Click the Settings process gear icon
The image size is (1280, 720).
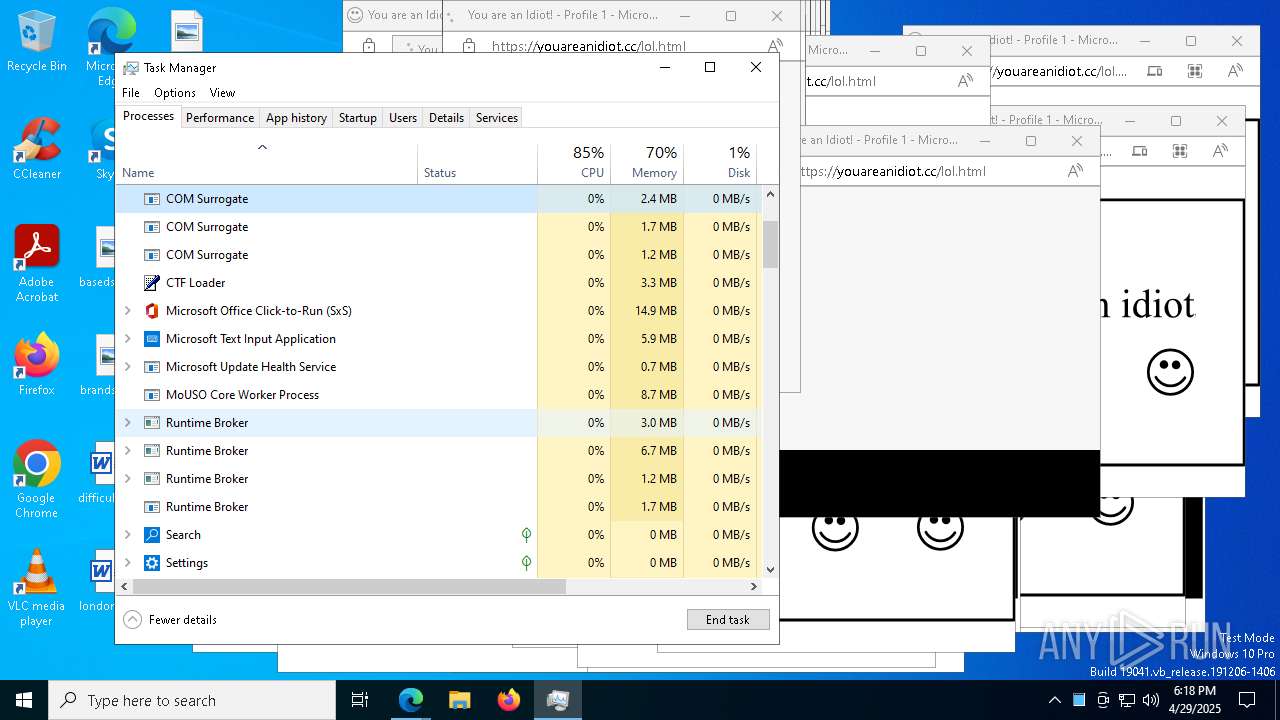tap(152, 563)
